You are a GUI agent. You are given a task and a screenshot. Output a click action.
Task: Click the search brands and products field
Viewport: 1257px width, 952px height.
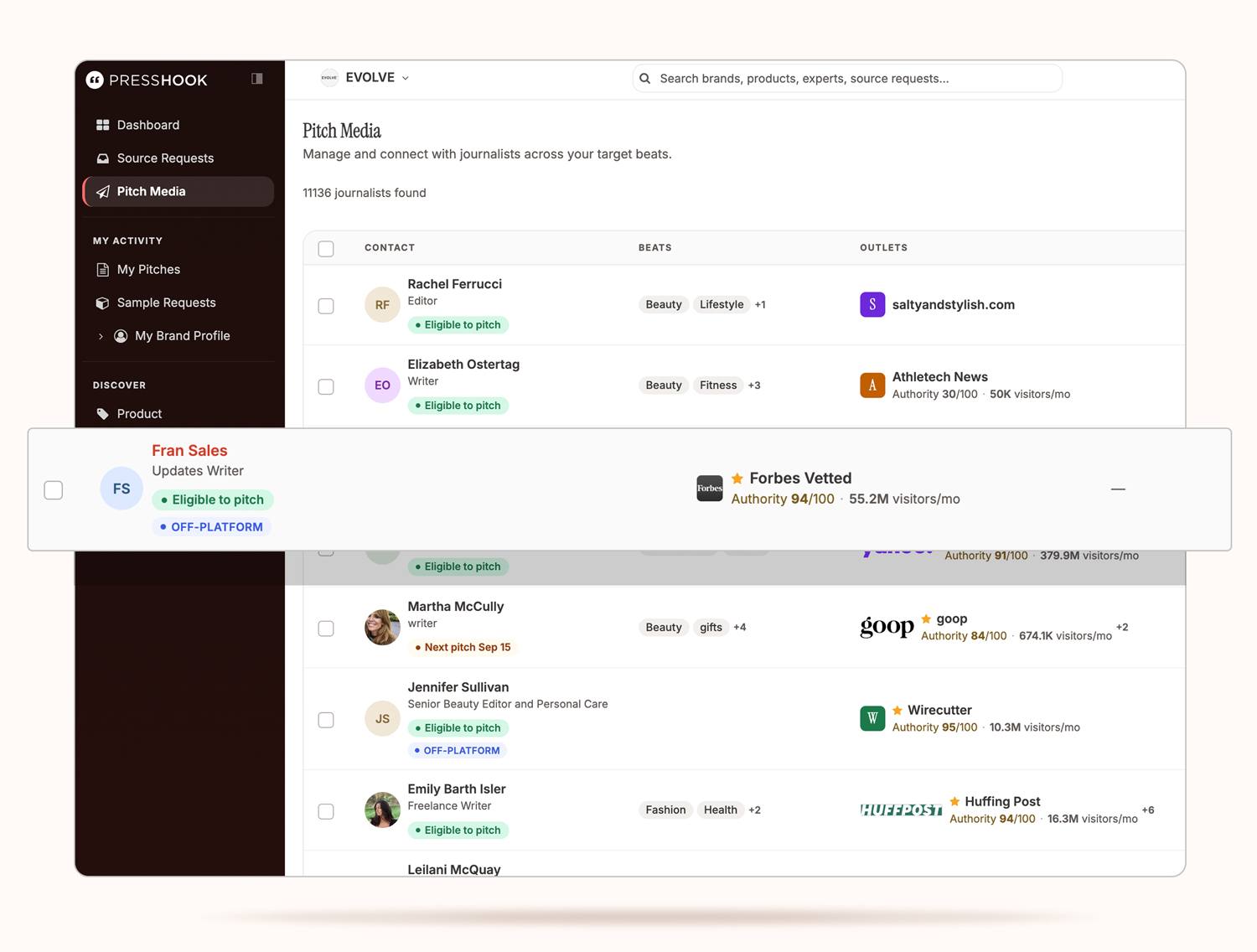[847, 79]
